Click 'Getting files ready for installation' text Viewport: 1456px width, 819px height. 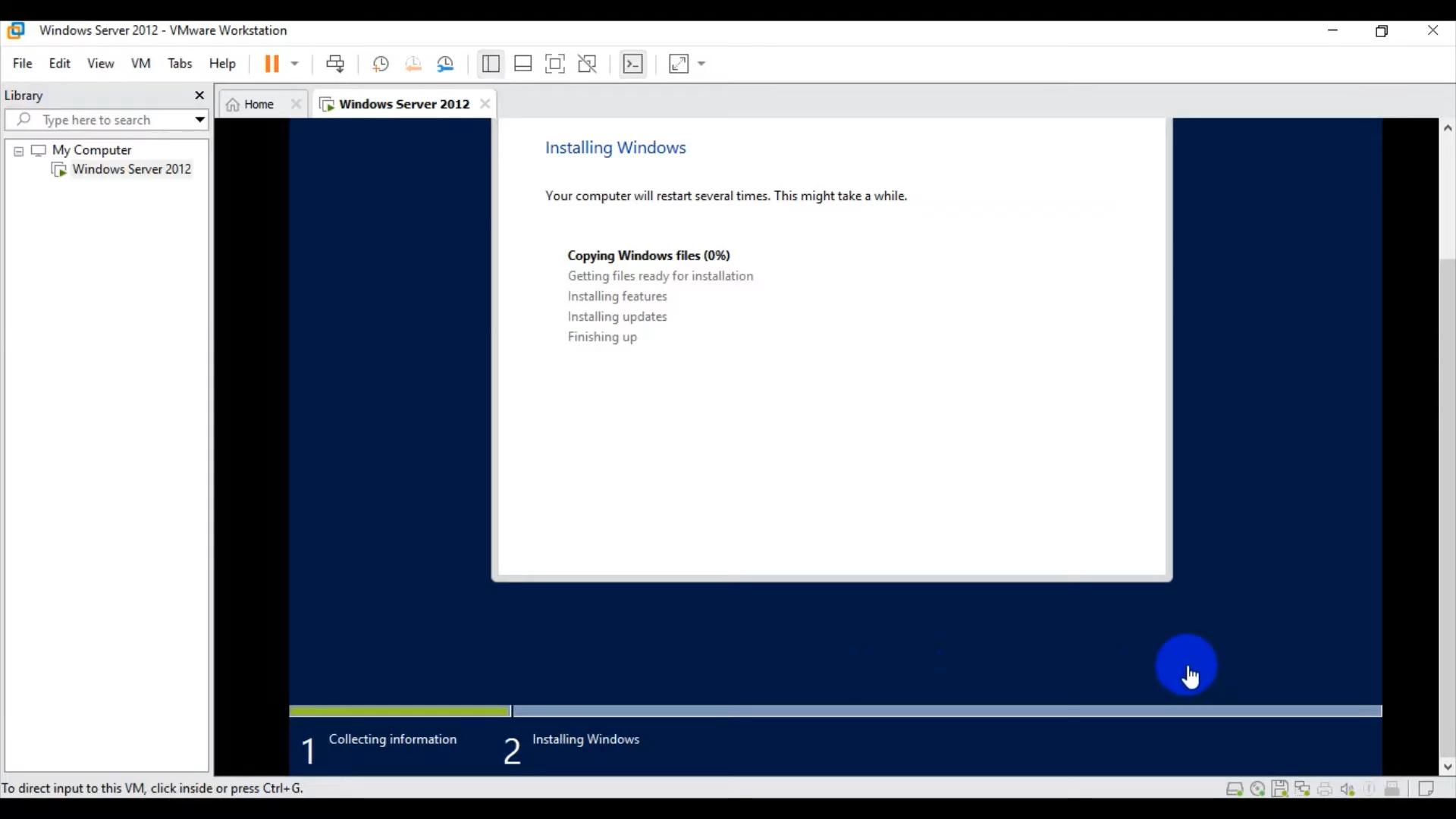coord(661,276)
